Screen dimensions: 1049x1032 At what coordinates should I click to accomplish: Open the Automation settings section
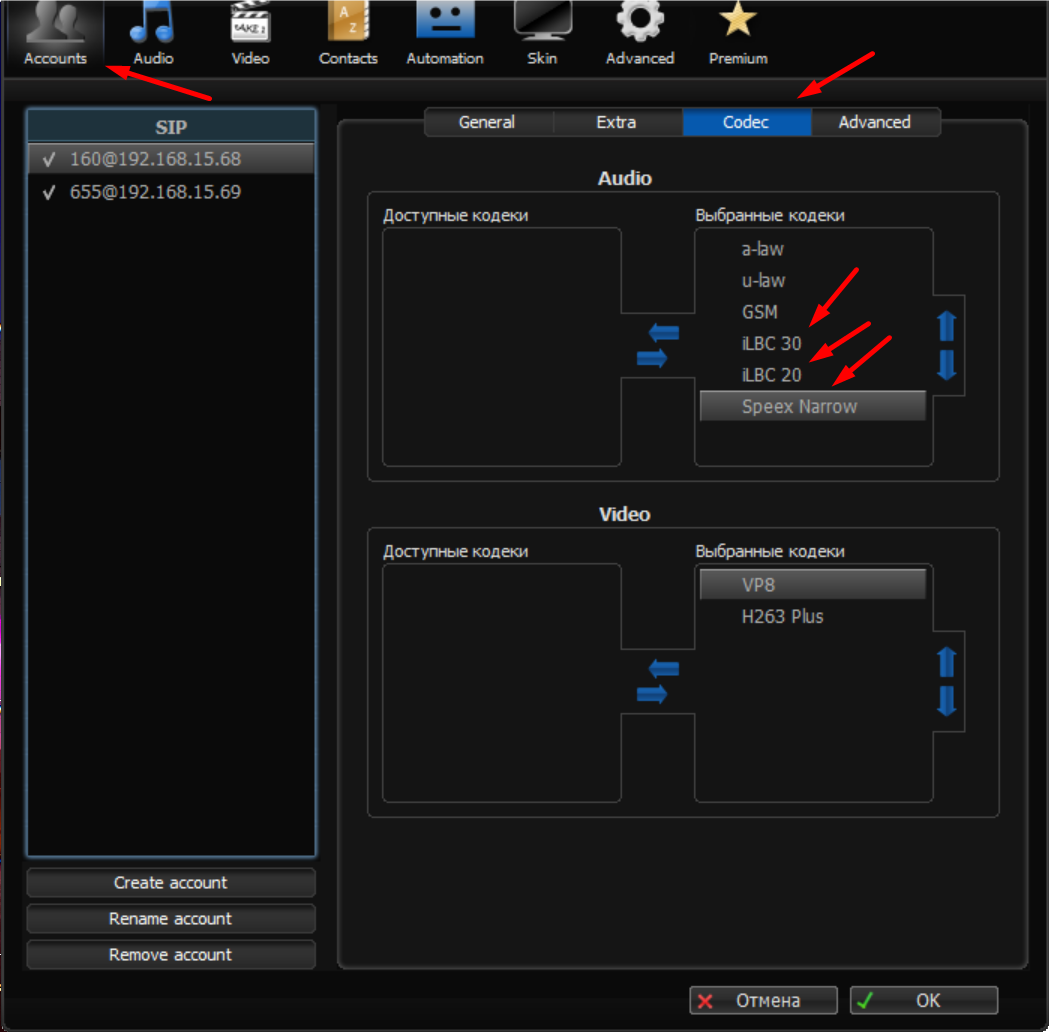[445, 33]
